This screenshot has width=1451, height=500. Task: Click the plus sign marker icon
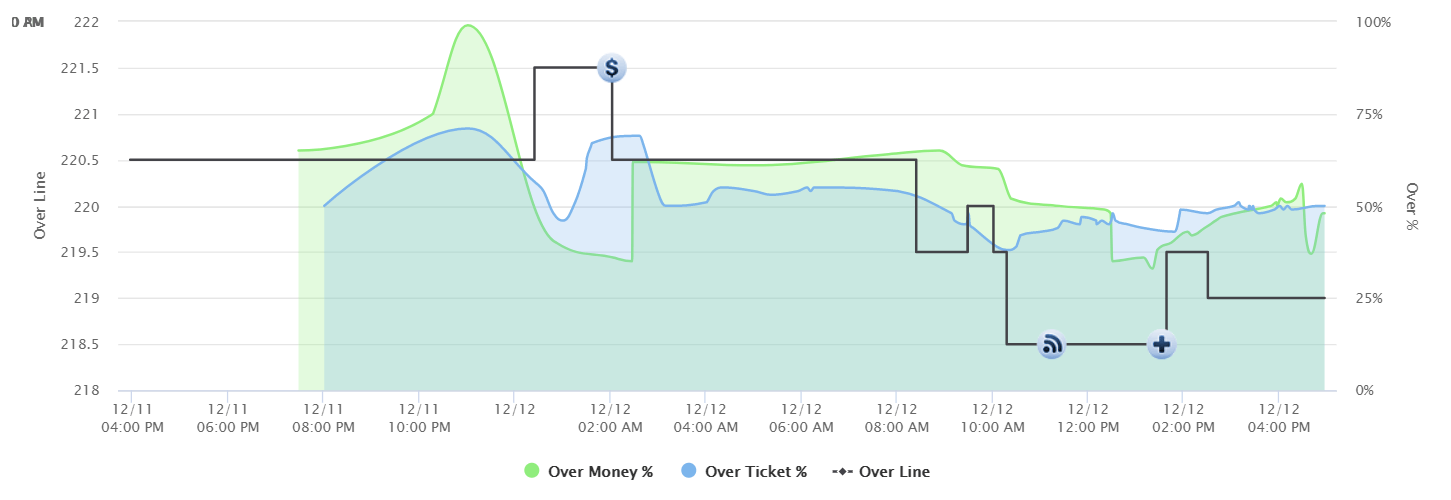pyautogui.click(x=1161, y=345)
